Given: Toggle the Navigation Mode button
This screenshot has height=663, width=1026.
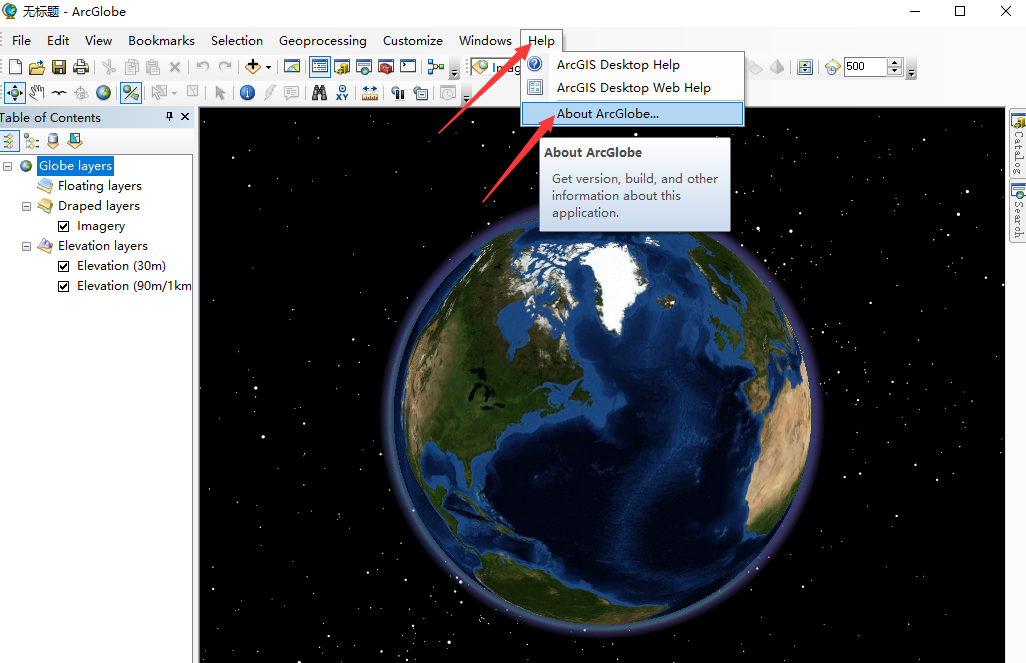Looking at the screenshot, I should point(131,93).
